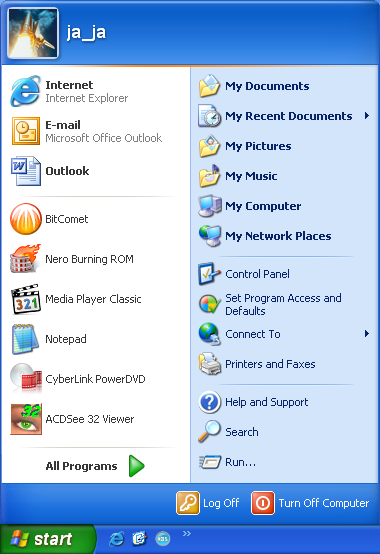The image size is (380, 554).
Task: Open the My Pictures folder
Action: tap(284, 146)
